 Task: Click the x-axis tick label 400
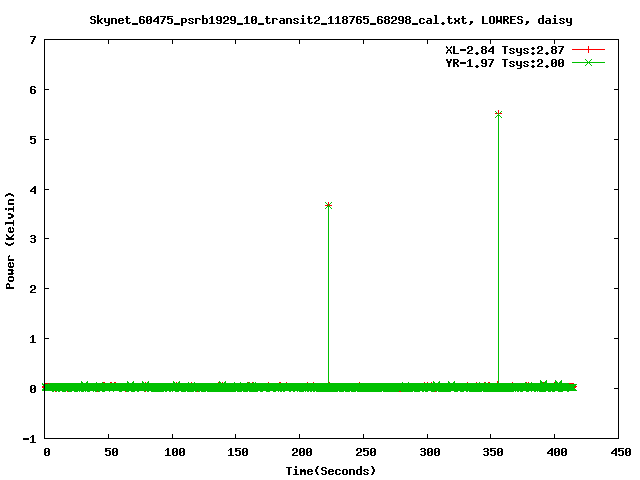tap(557, 452)
